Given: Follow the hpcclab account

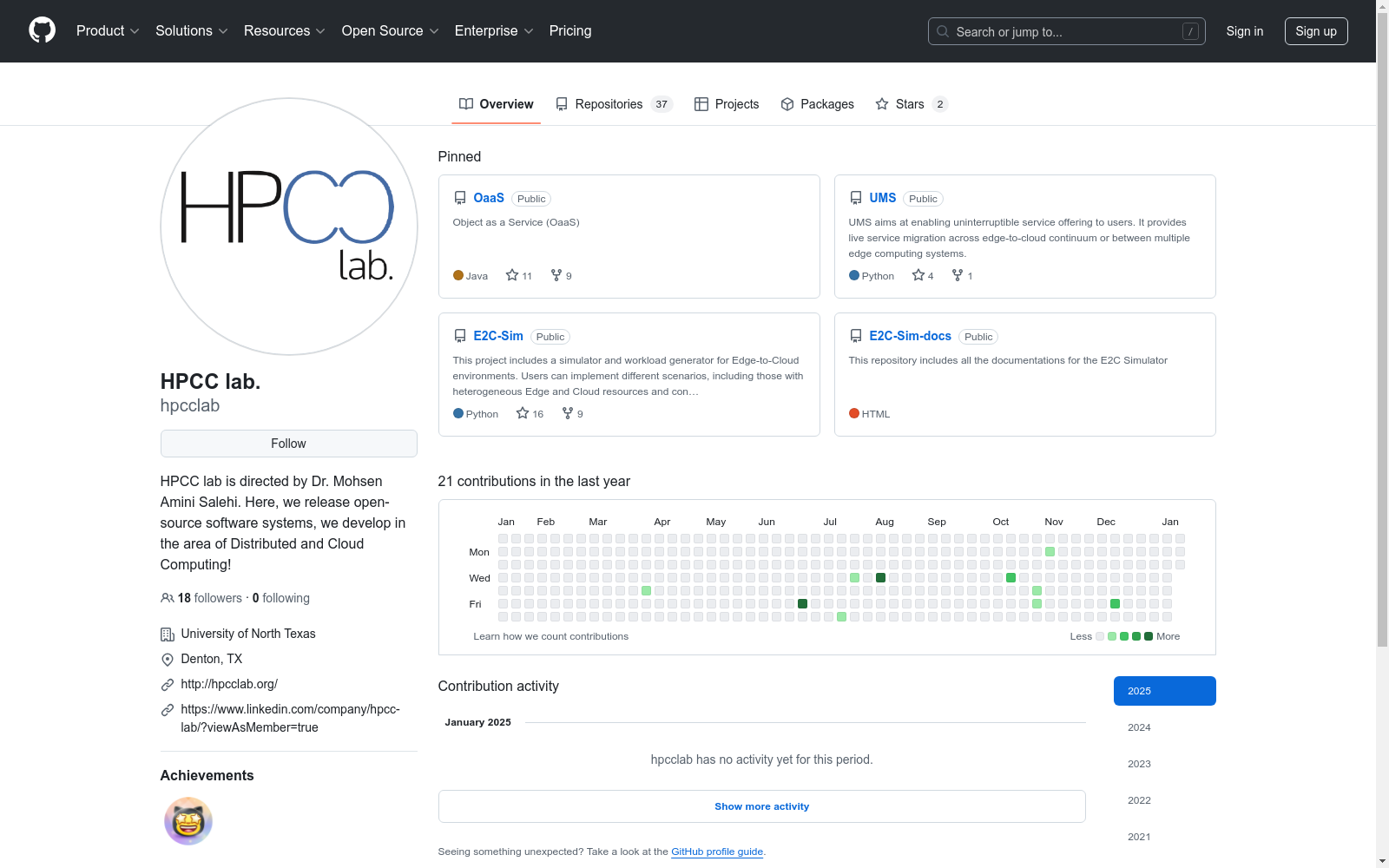Looking at the screenshot, I should [289, 444].
